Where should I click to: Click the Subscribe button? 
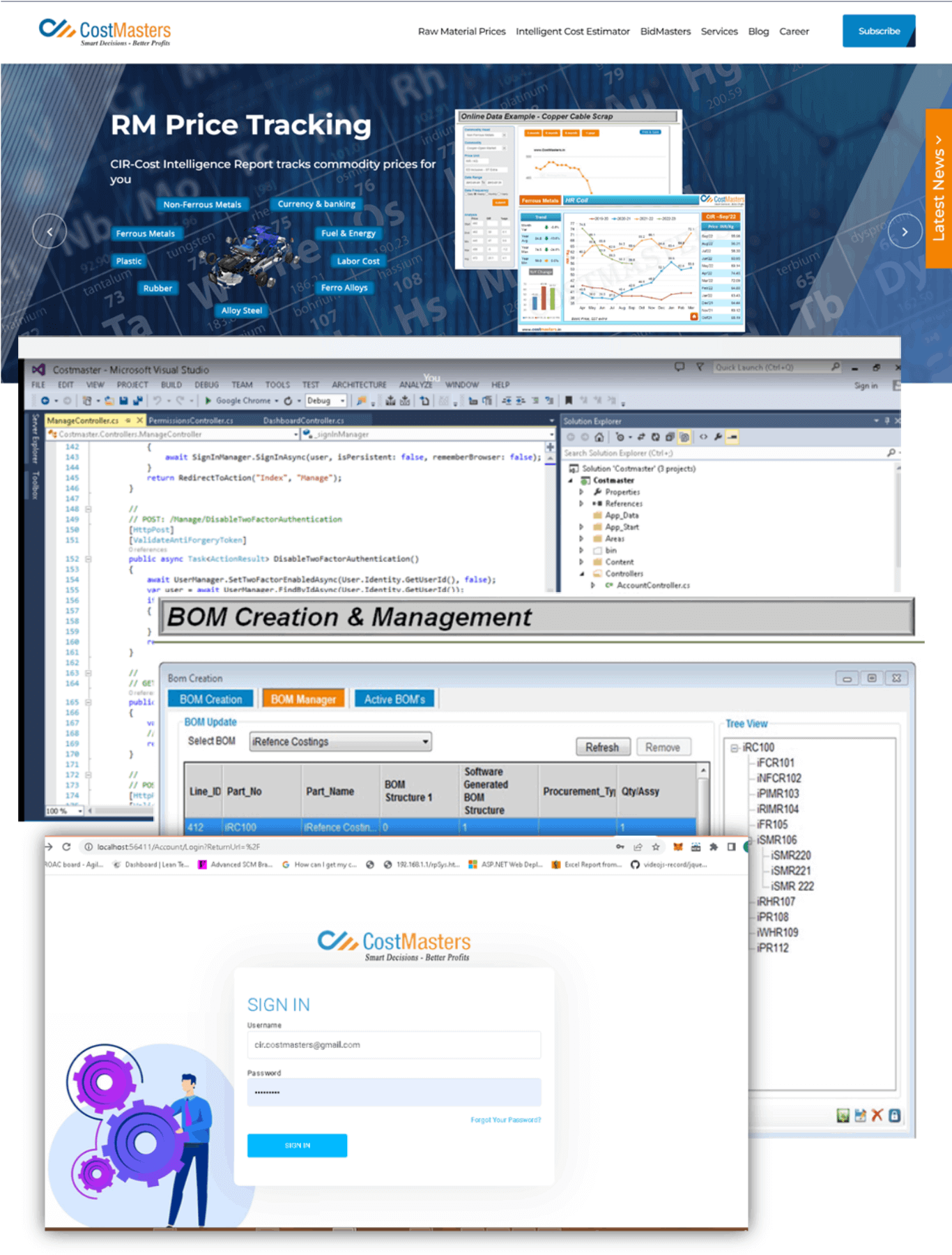tap(879, 31)
